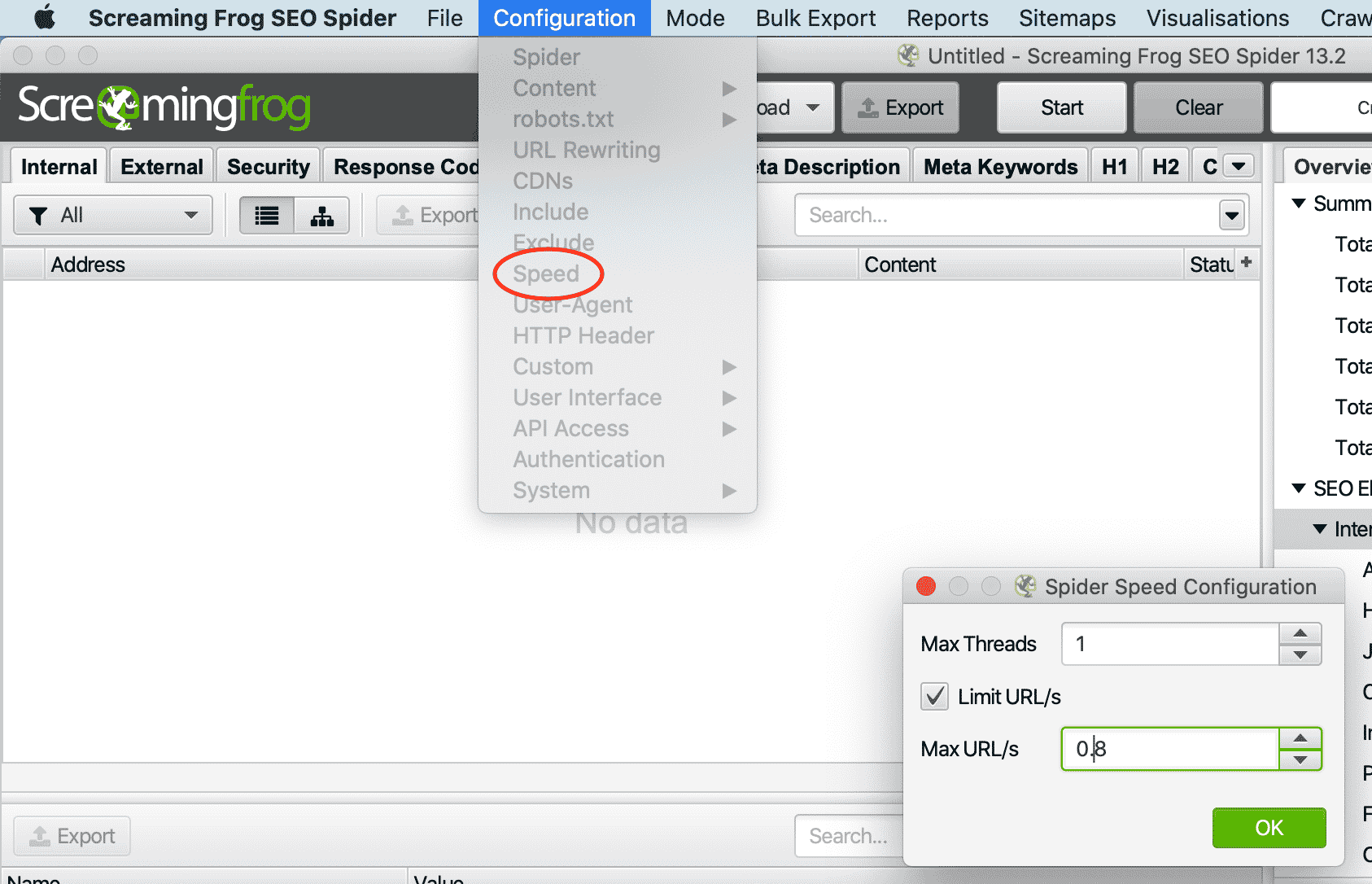Open the upload mode dropdown arrow
Image resolution: width=1372 pixels, height=884 pixels.
tap(812, 107)
